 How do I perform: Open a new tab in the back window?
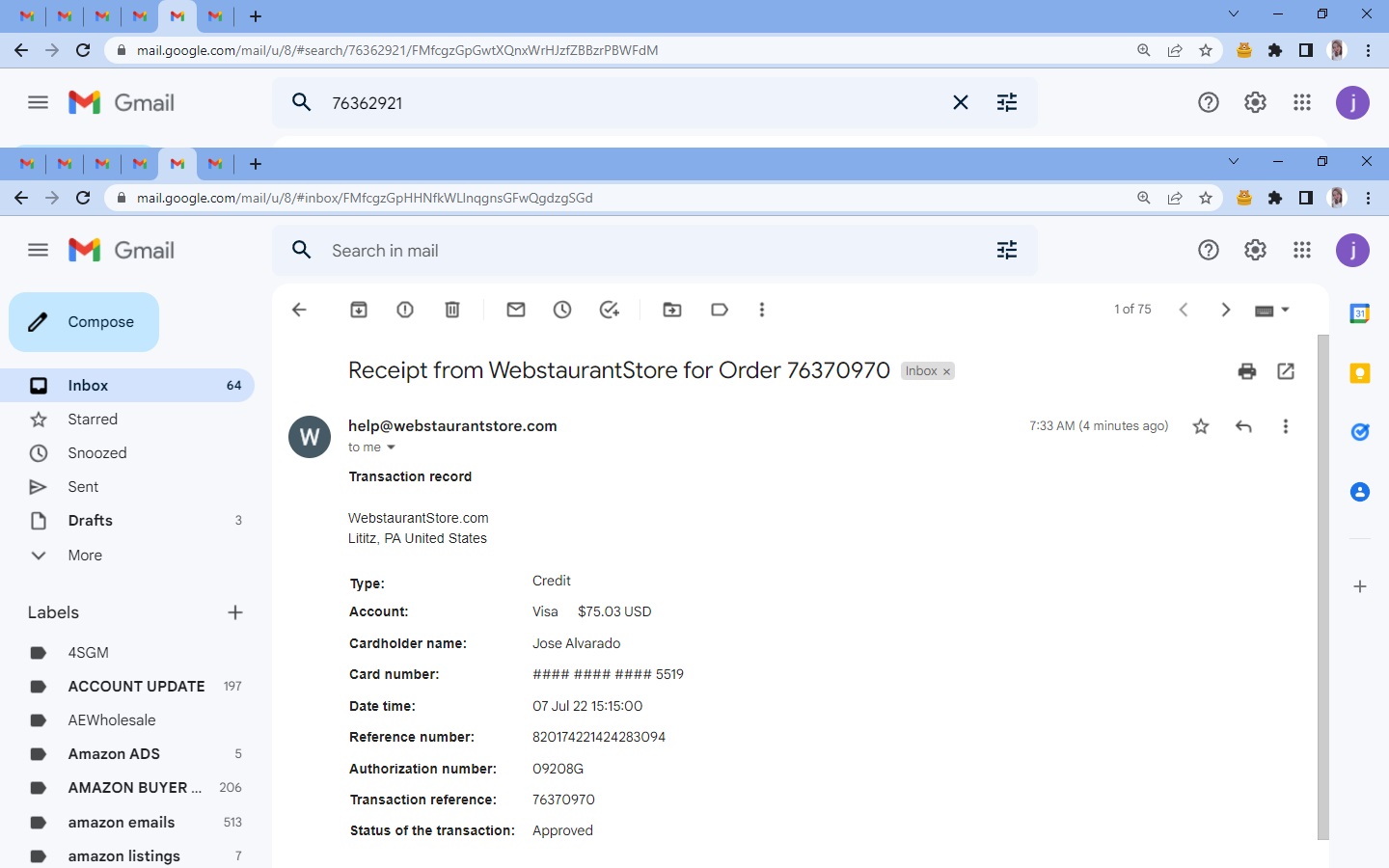pos(256,16)
